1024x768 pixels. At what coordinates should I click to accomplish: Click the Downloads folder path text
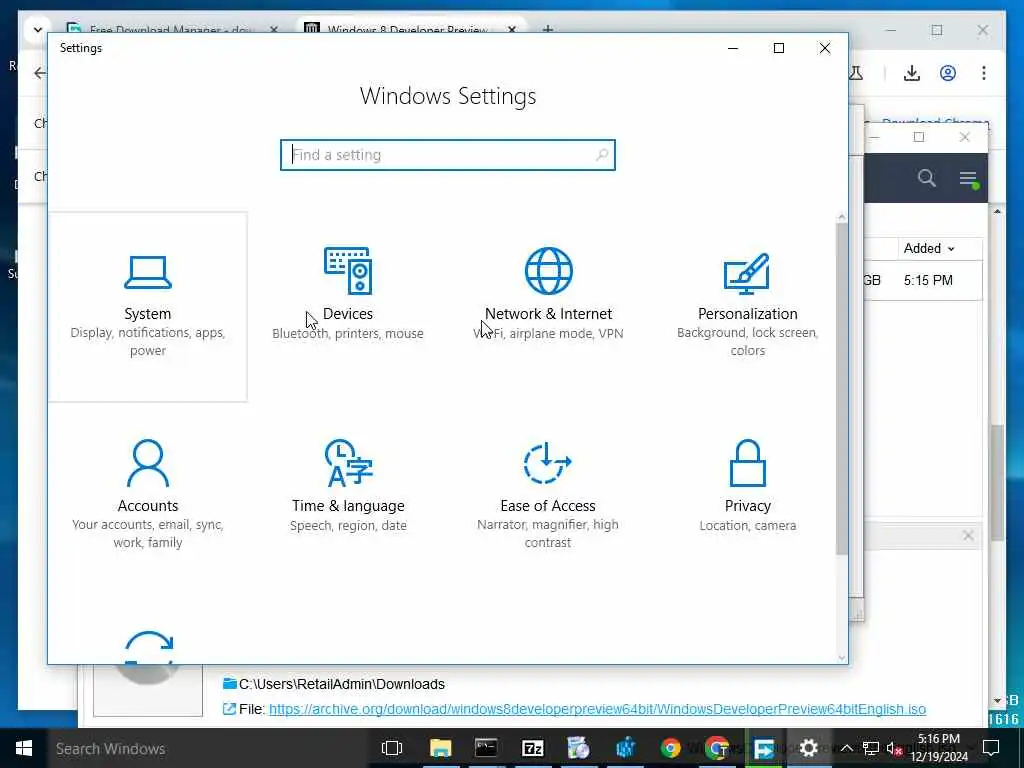[342, 684]
